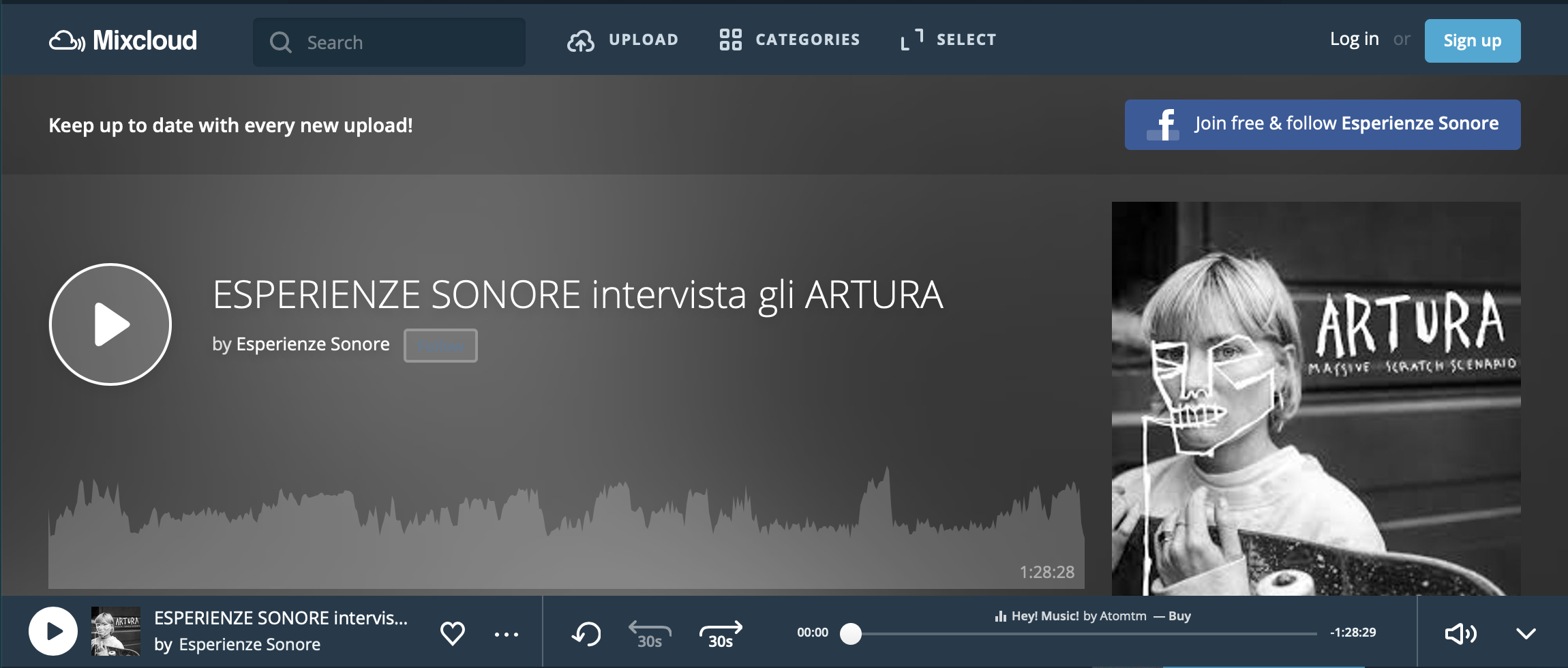1568x668 pixels.
Task: Seek within the audio waveform
Action: tap(566, 528)
